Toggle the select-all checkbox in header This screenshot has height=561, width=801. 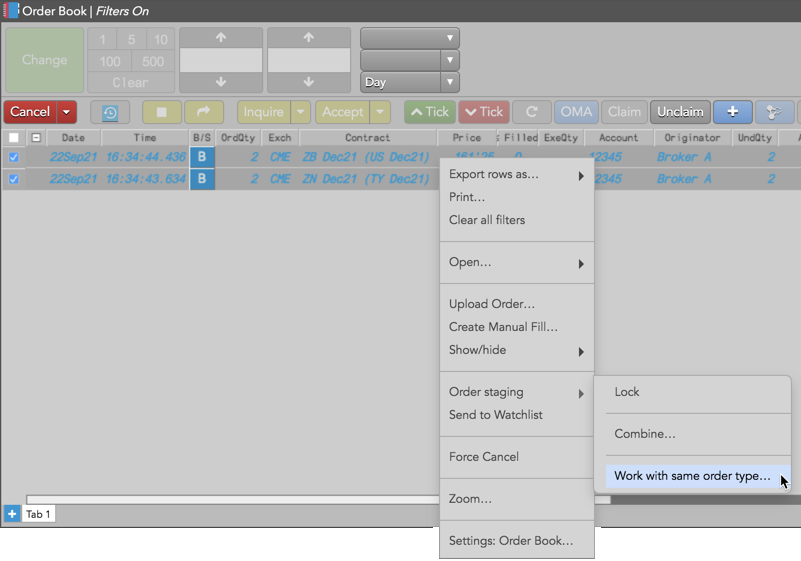pos(13,138)
